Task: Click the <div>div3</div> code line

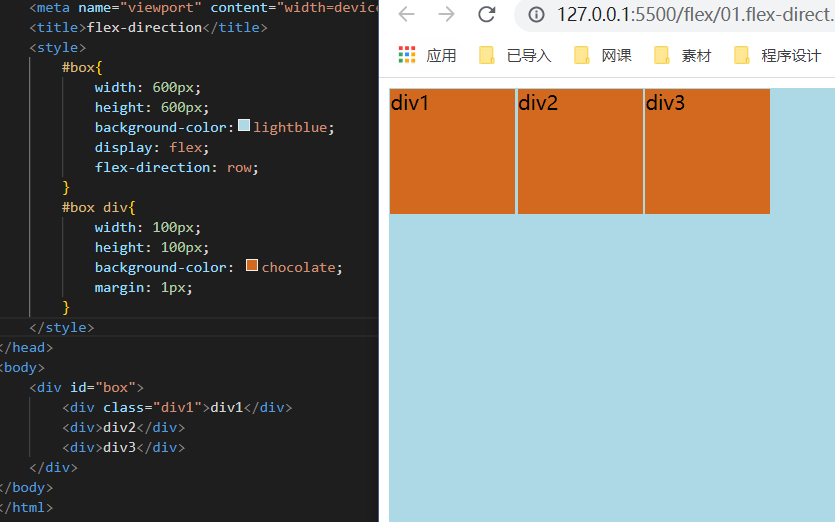Action: [x=124, y=447]
